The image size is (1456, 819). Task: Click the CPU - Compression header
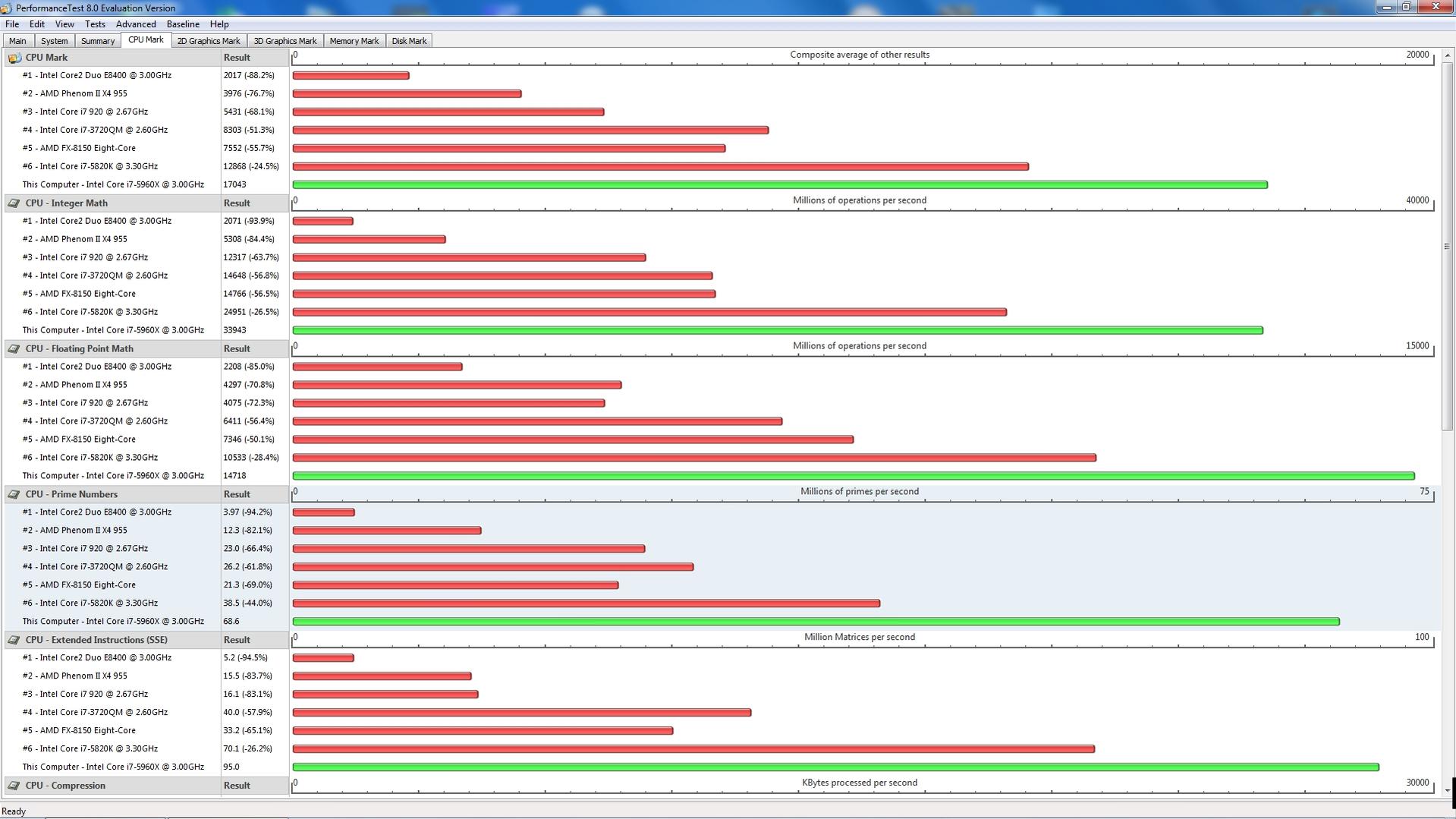[112, 786]
